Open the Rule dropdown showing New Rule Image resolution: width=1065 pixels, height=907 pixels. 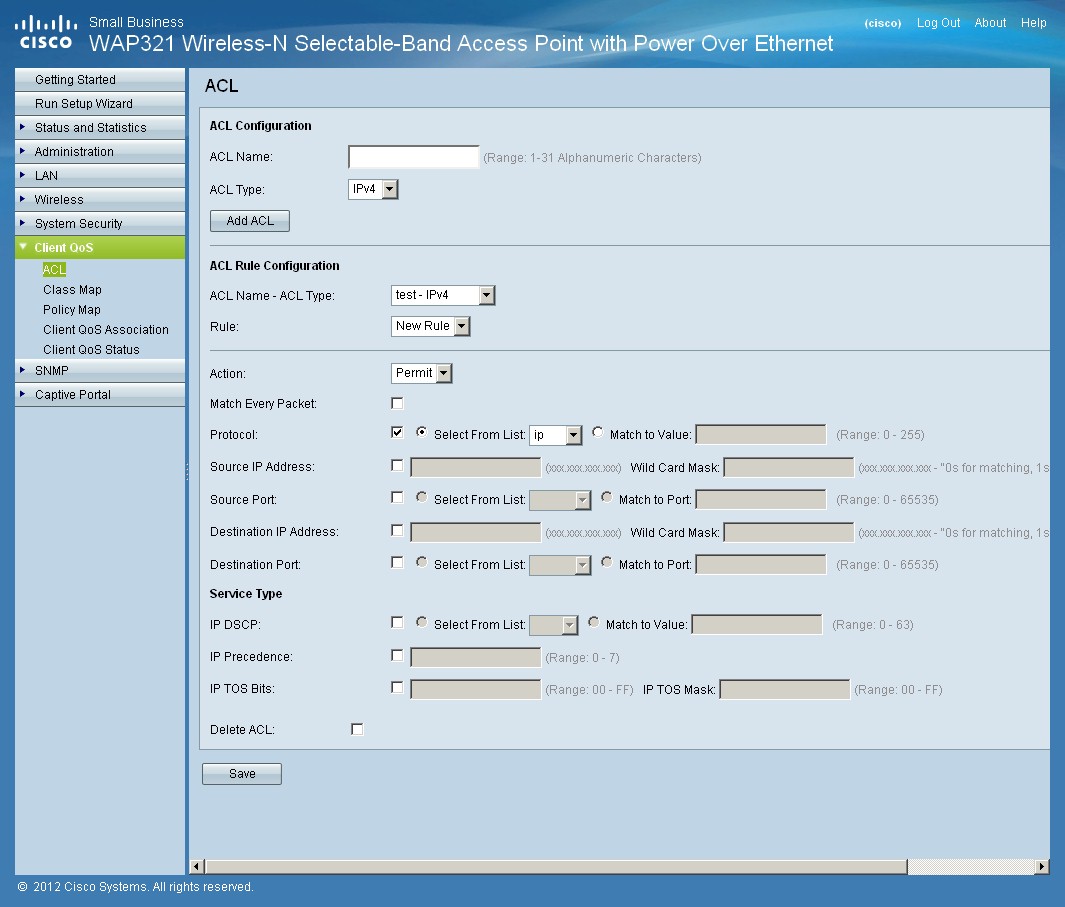431,326
